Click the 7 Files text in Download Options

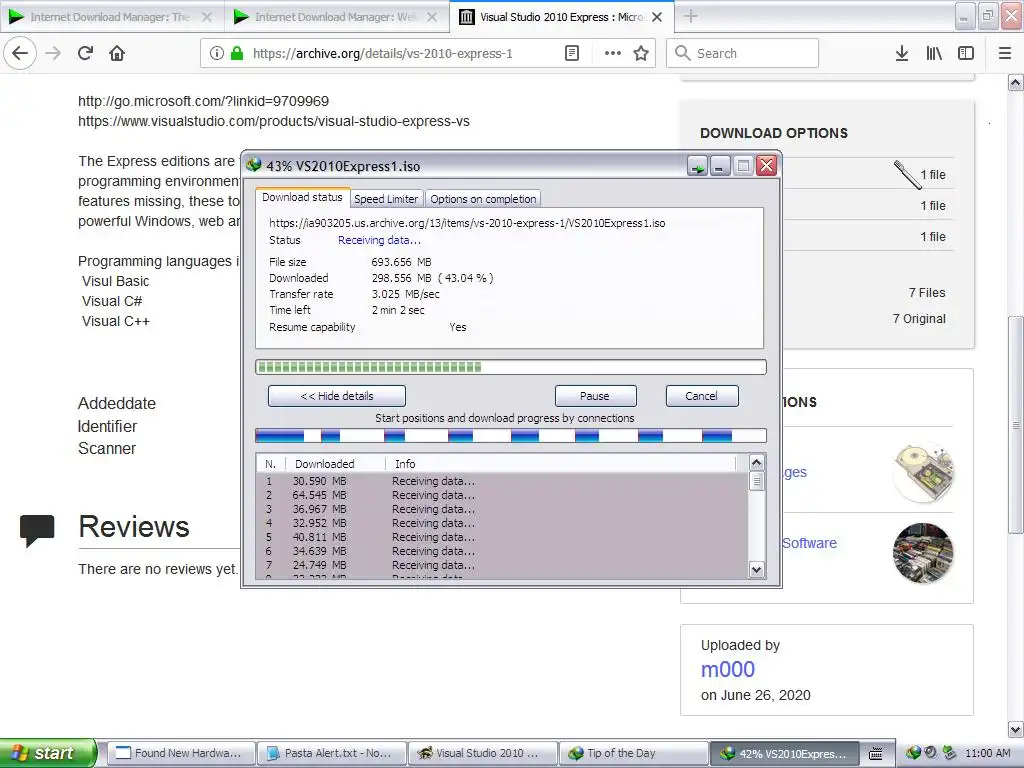pyautogui.click(x=927, y=293)
